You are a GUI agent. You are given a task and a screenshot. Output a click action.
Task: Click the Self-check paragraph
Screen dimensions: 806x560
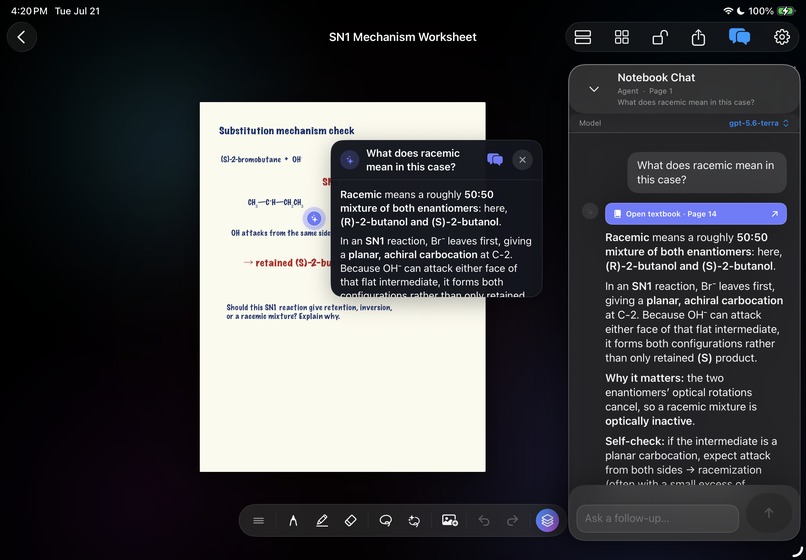[691, 462]
